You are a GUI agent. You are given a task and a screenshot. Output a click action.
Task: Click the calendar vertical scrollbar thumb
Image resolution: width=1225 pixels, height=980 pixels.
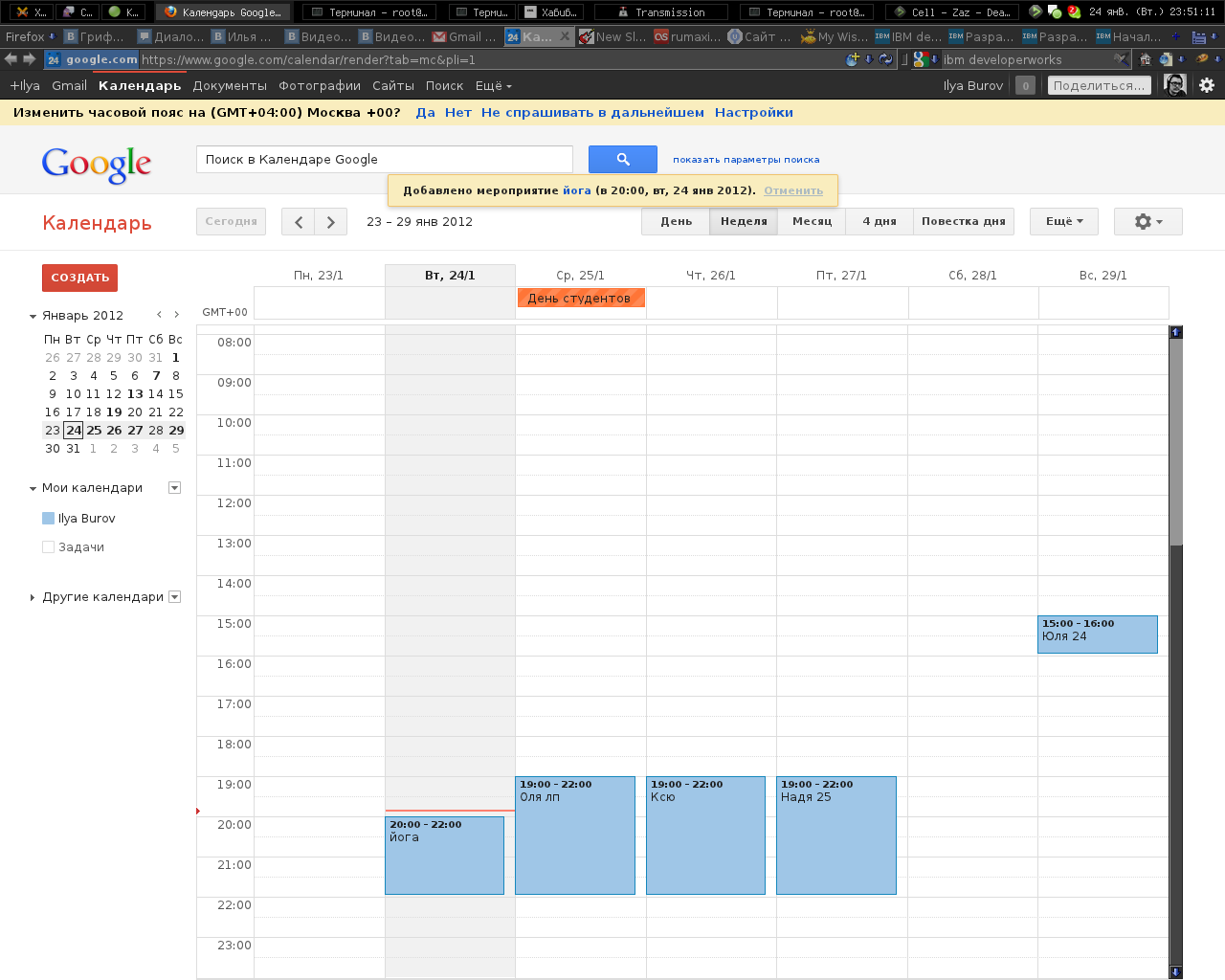pos(1175,440)
